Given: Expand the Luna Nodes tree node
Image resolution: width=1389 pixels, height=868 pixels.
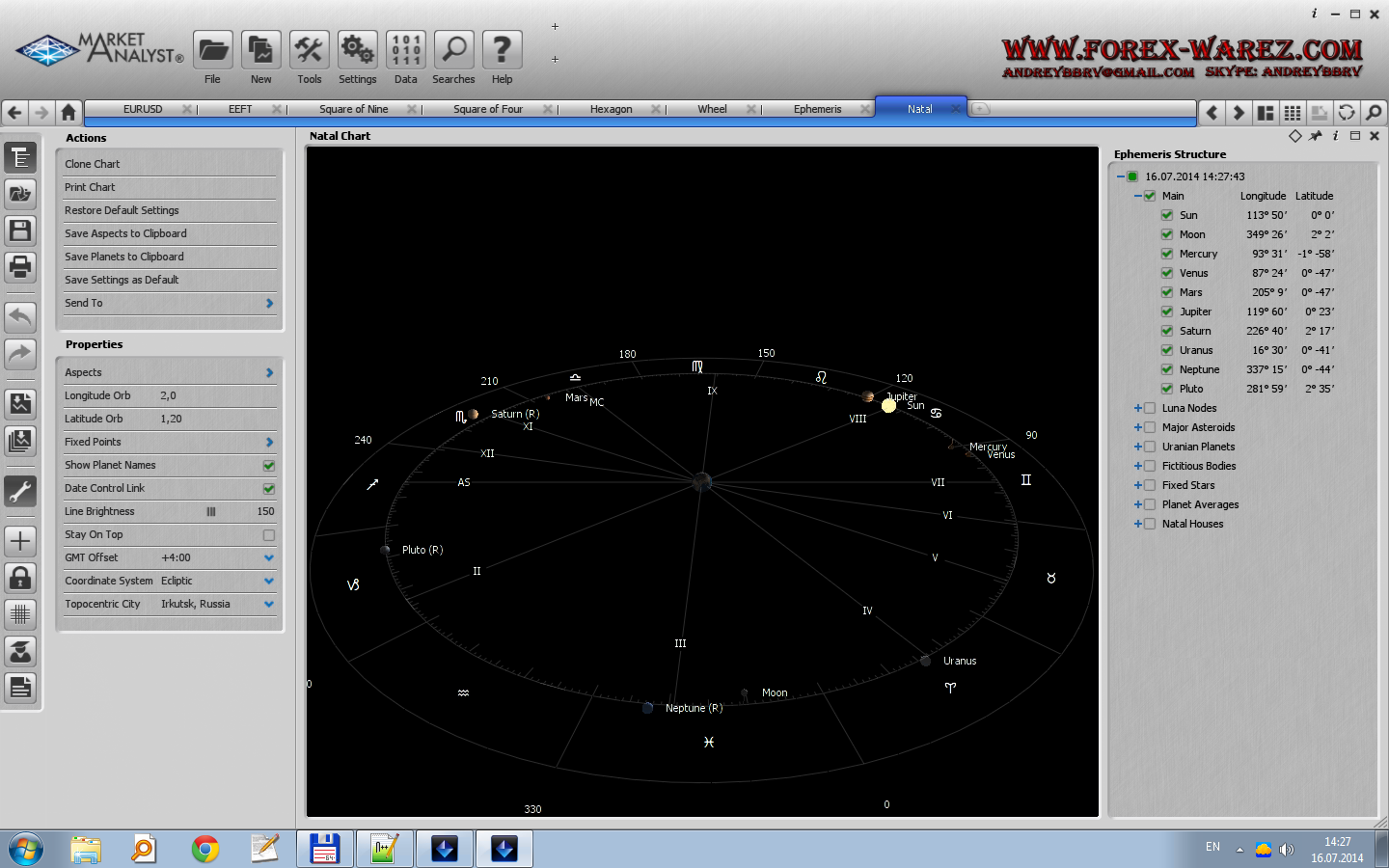Looking at the screenshot, I should (1138, 408).
